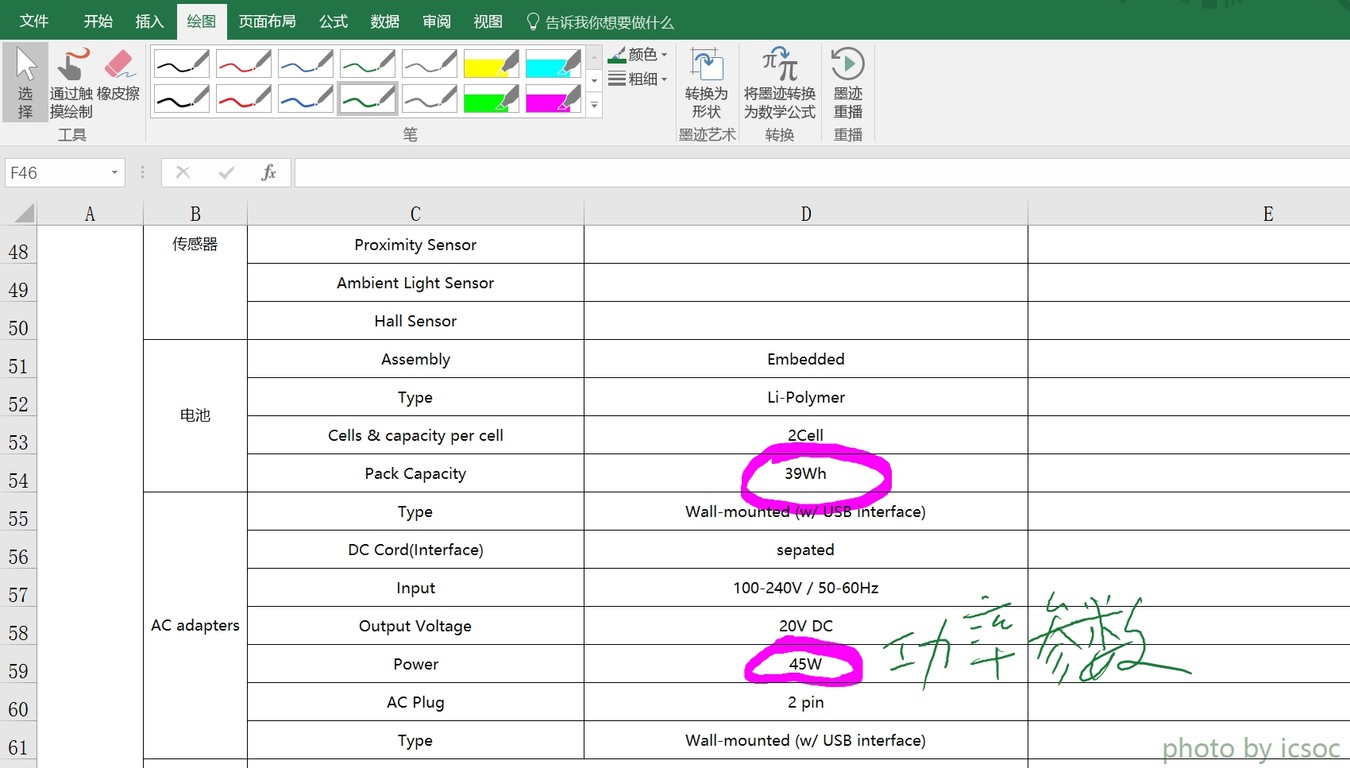The height and width of the screenshot is (768, 1350).
Task: Select the blue pen in the gallery
Action: tap(305, 62)
